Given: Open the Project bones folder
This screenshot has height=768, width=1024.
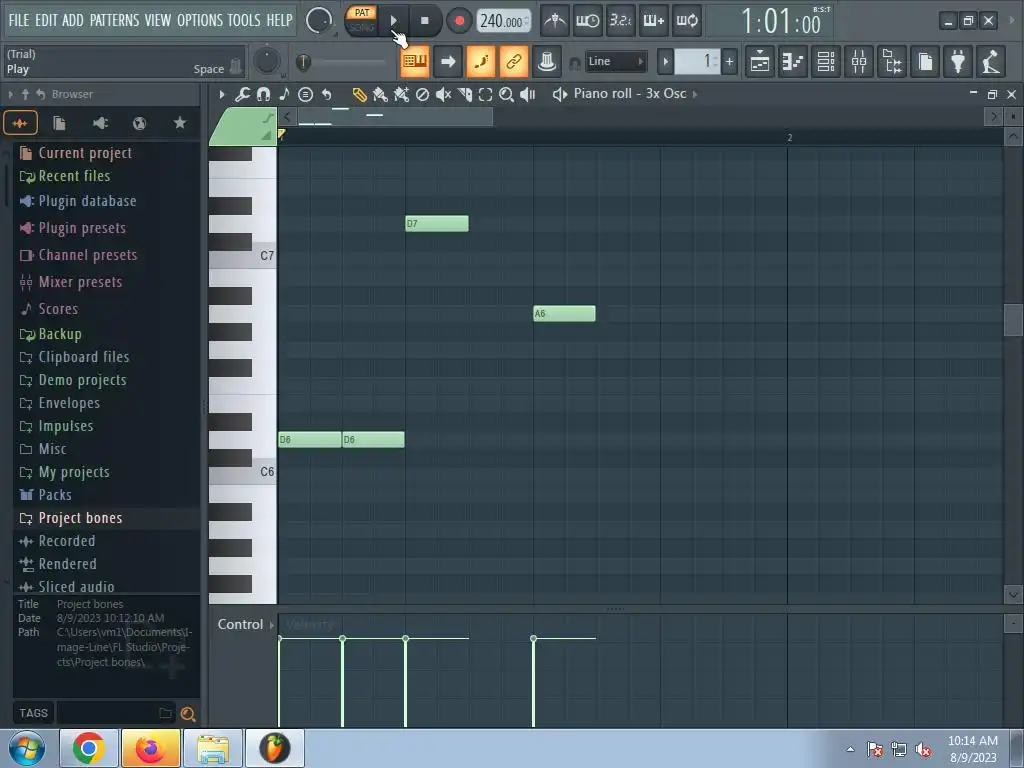Looking at the screenshot, I should tap(80, 518).
